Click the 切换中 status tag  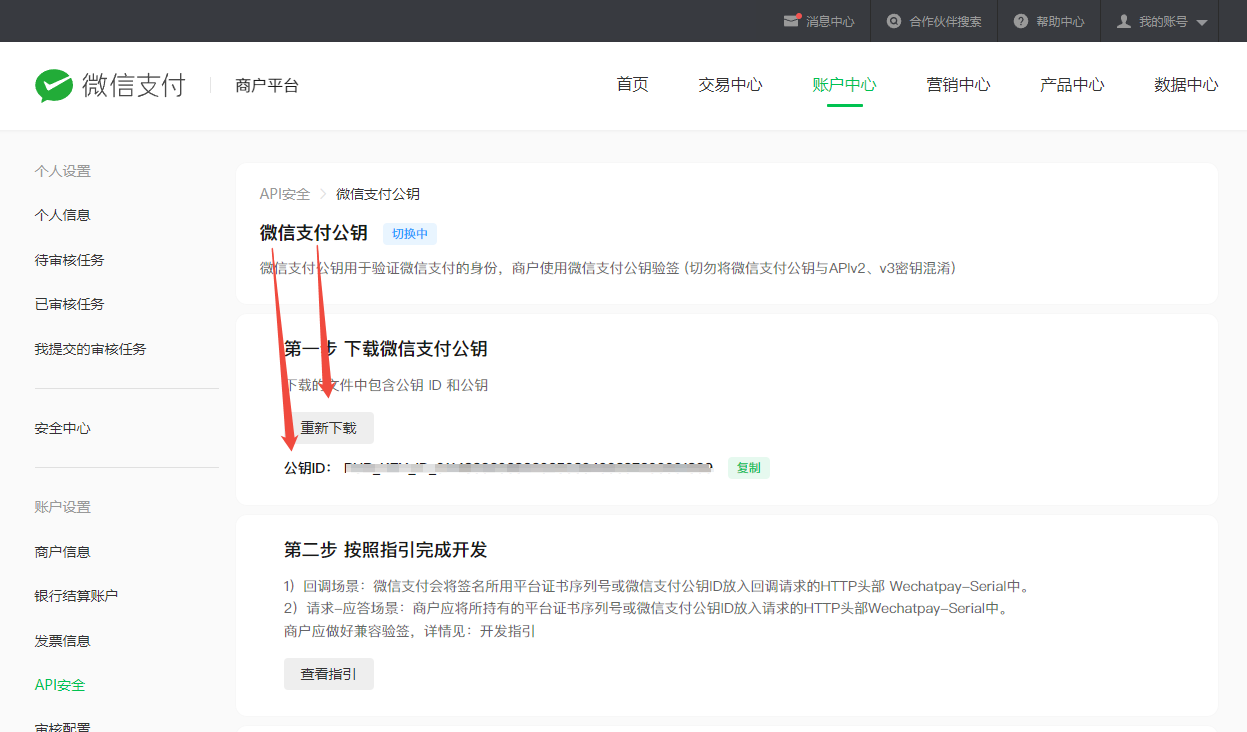(x=410, y=234)
